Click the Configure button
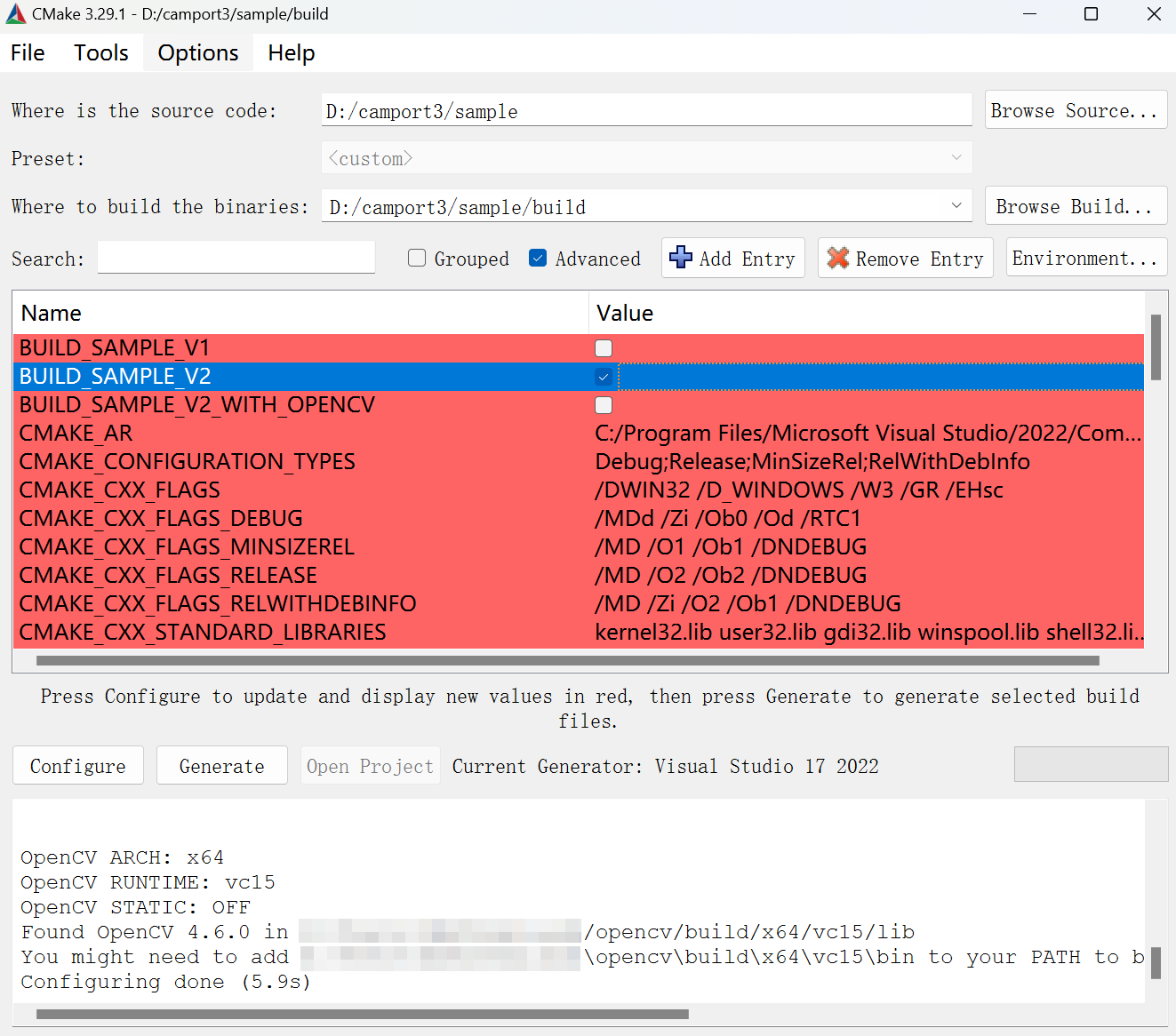Viewport: 1176px width, 1036px height. point(78,766)
